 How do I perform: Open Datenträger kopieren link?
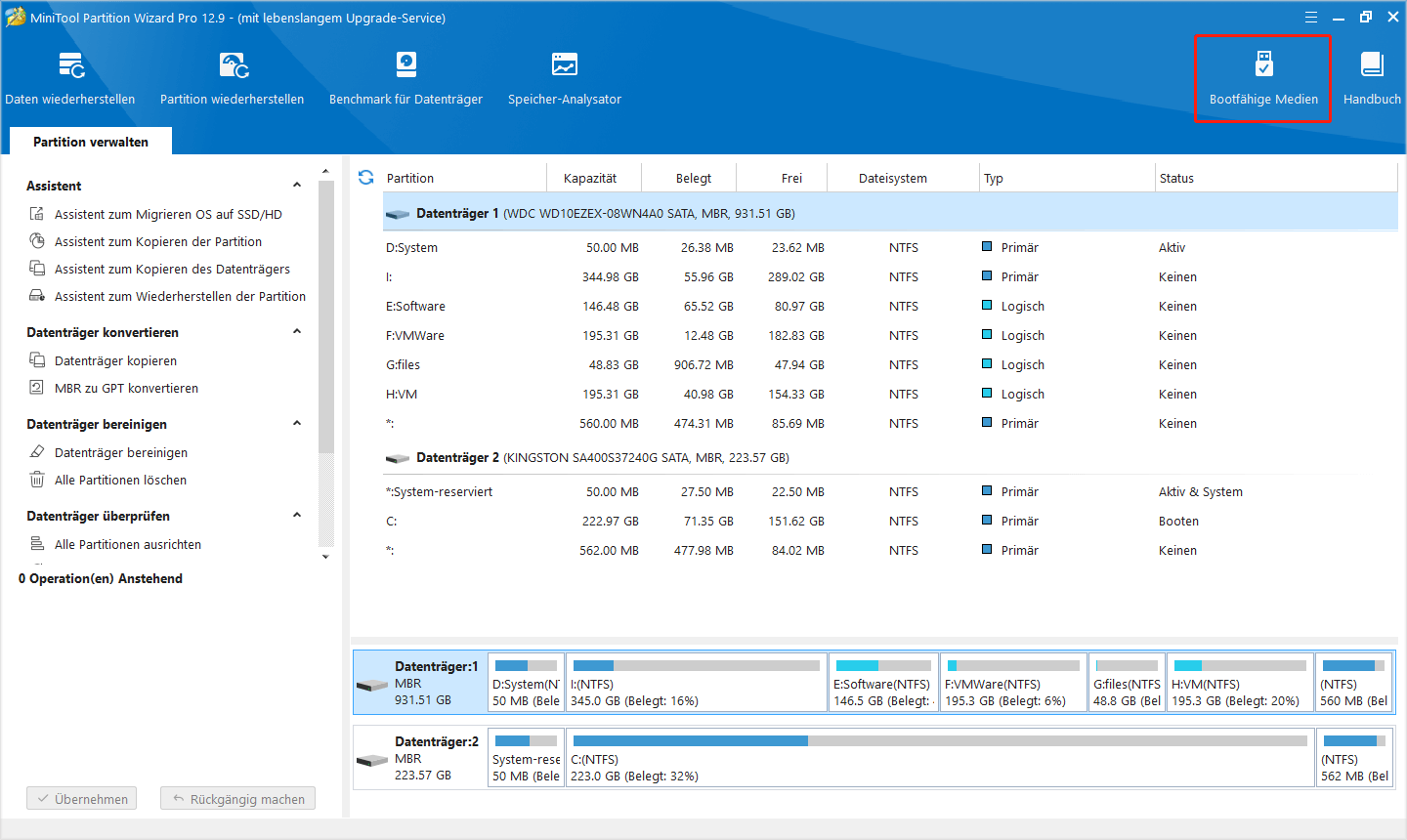pyautogui.click(x=115, y=360)
